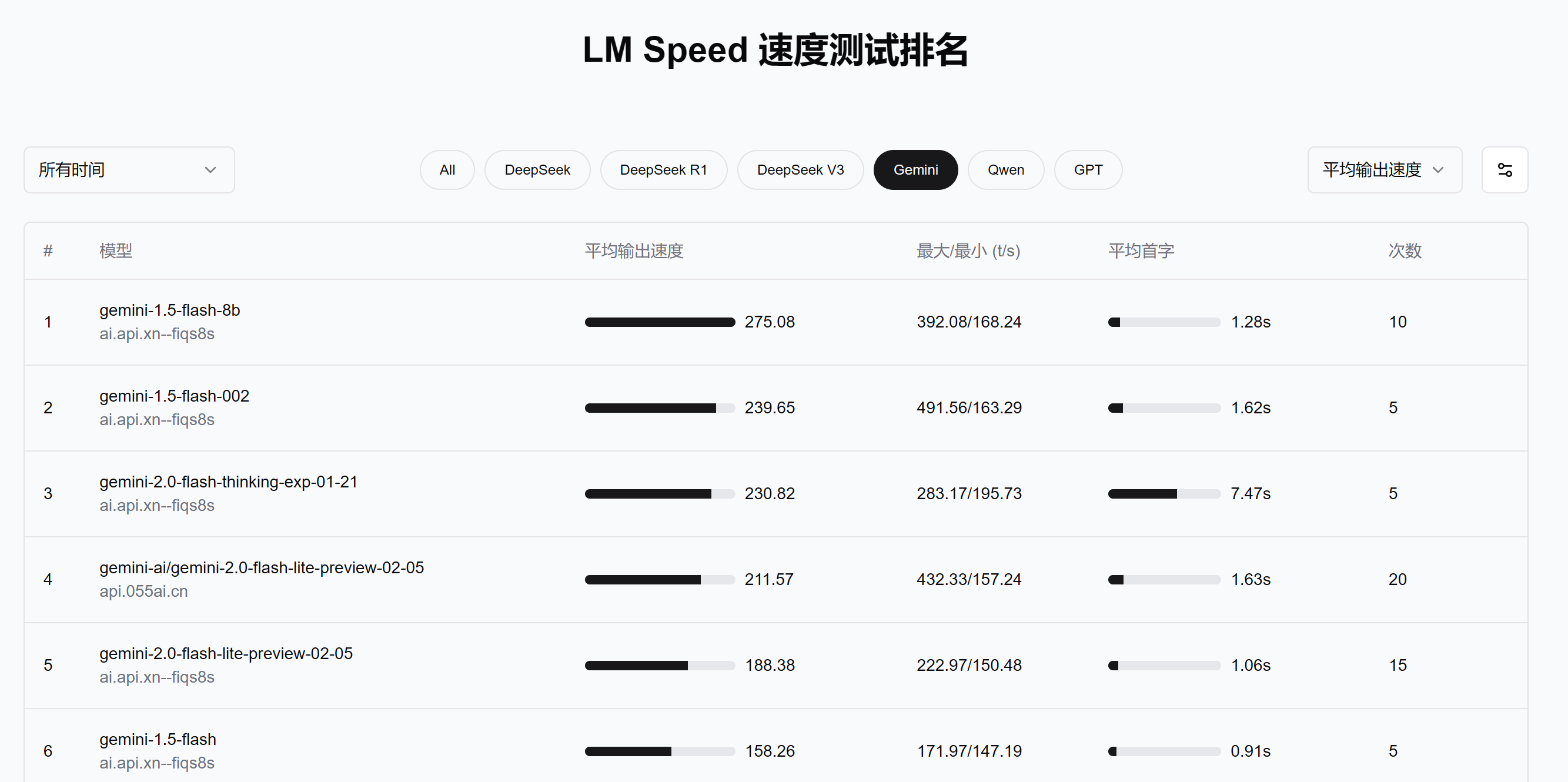1568x782 pixels.
Task: Click the 最大/最小 (t/s) column header
Action: [x=968, y=250]
